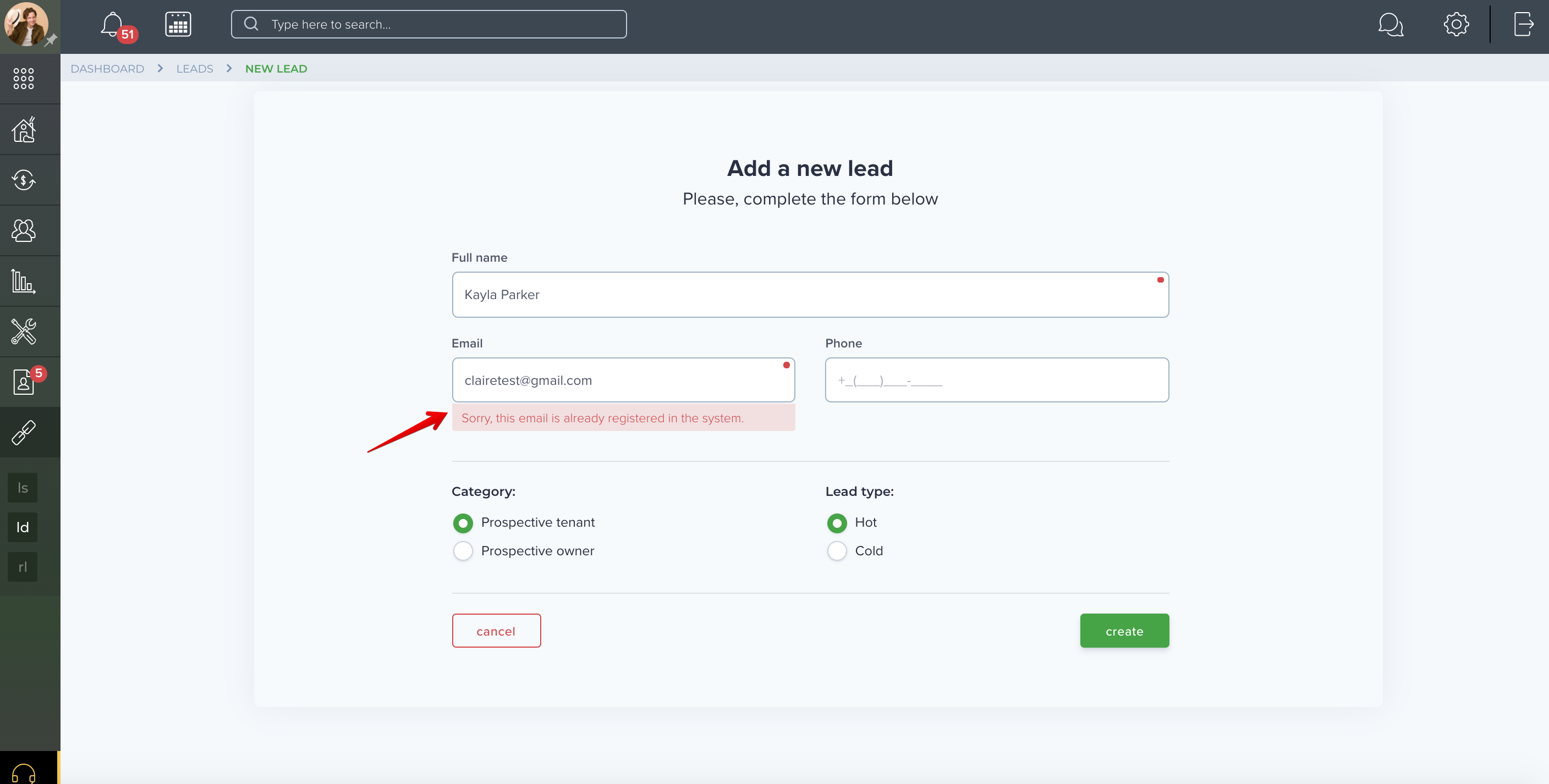Open the properties house icon in sidebar
The width and height of the screenshot is (1549, 784).
(x=24, y=129)
